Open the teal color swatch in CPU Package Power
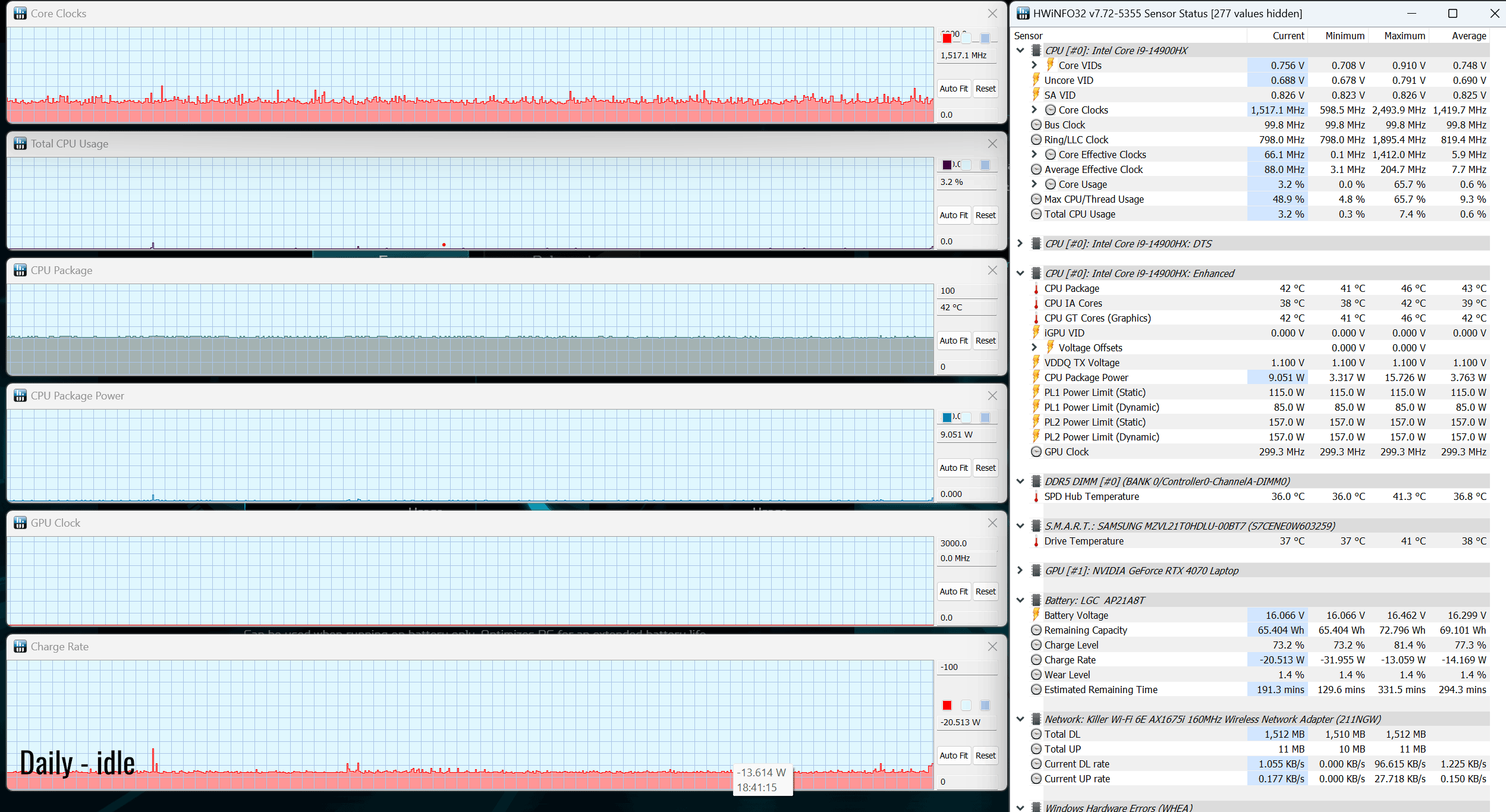Image resolution: width=1506 pixels, height=812 pixels. [x=947, y=417]
